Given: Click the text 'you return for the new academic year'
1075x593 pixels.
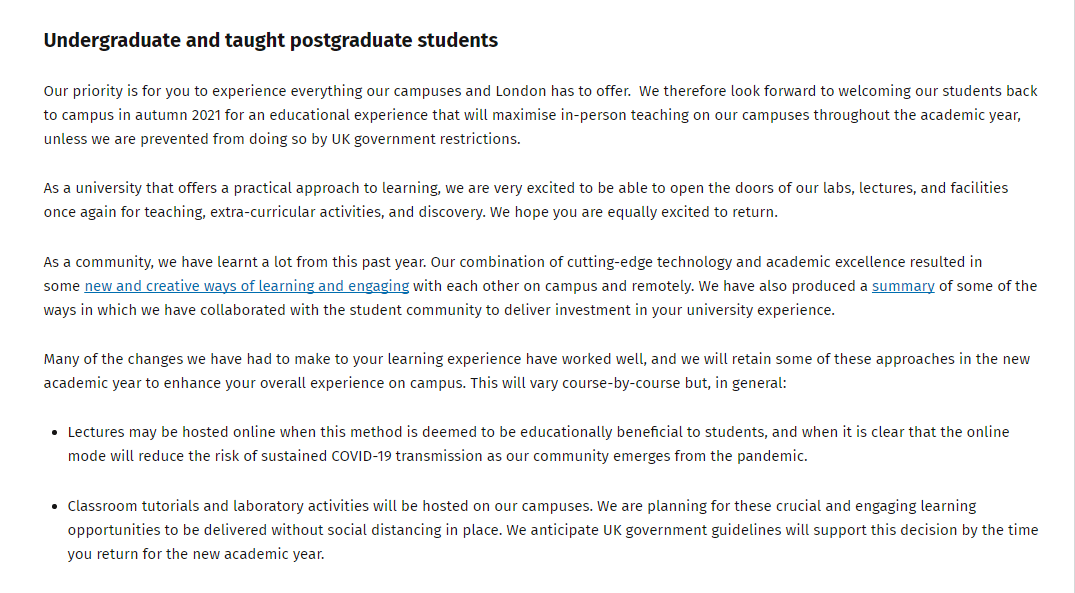Looking at the screenshot, I should point(195,554).
